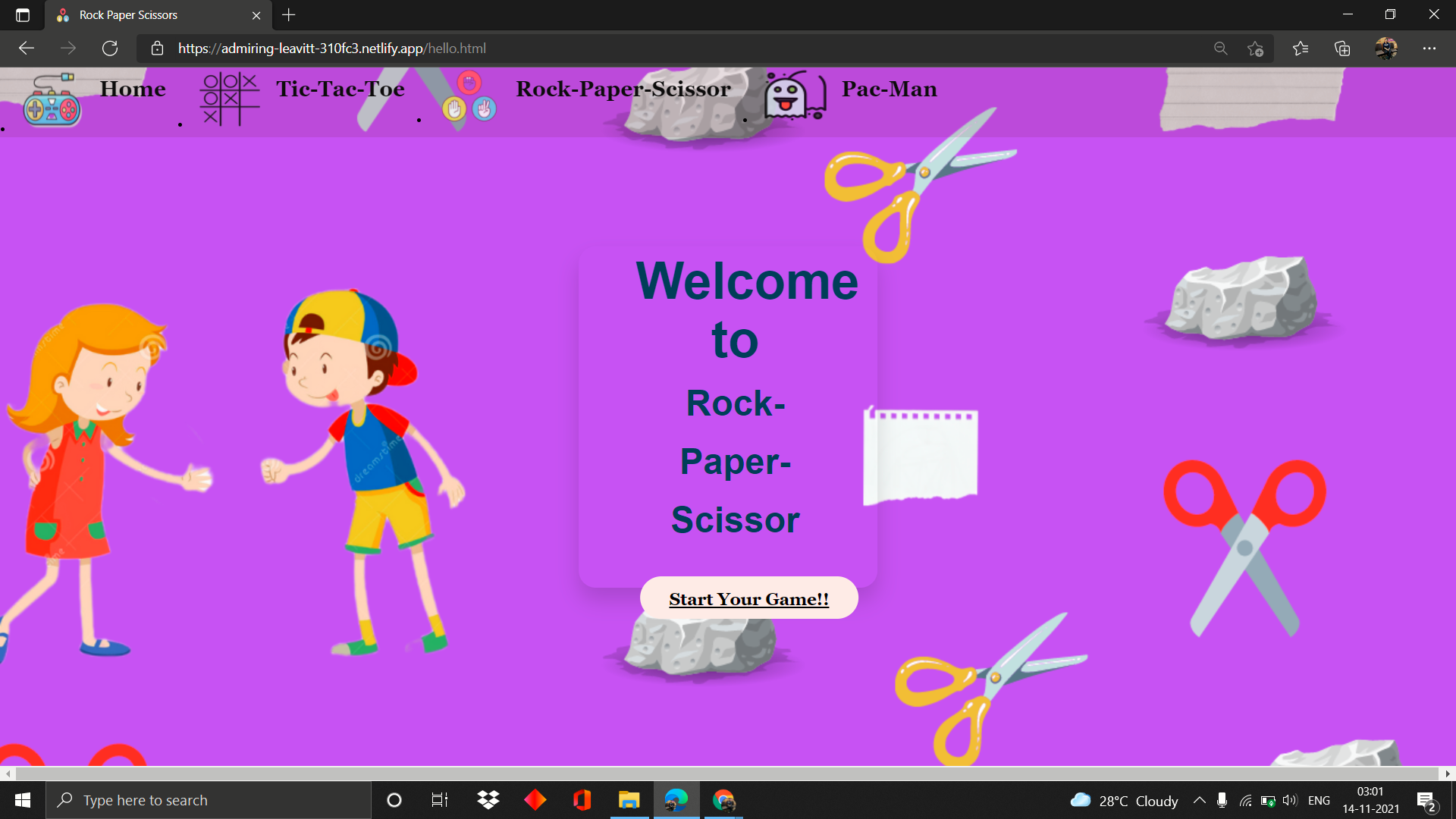Open browser Settings and more menu
This screenshot has height=819, width=1456.
(x=1429, y=49)
